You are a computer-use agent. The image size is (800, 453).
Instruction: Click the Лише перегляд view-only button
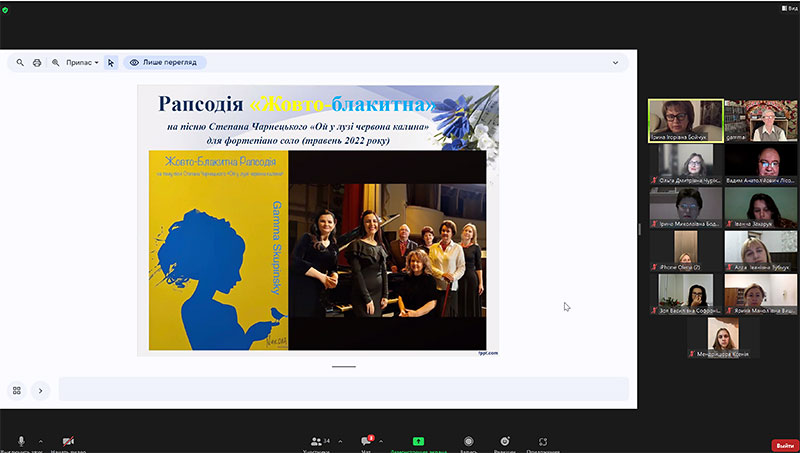(165, 62)
